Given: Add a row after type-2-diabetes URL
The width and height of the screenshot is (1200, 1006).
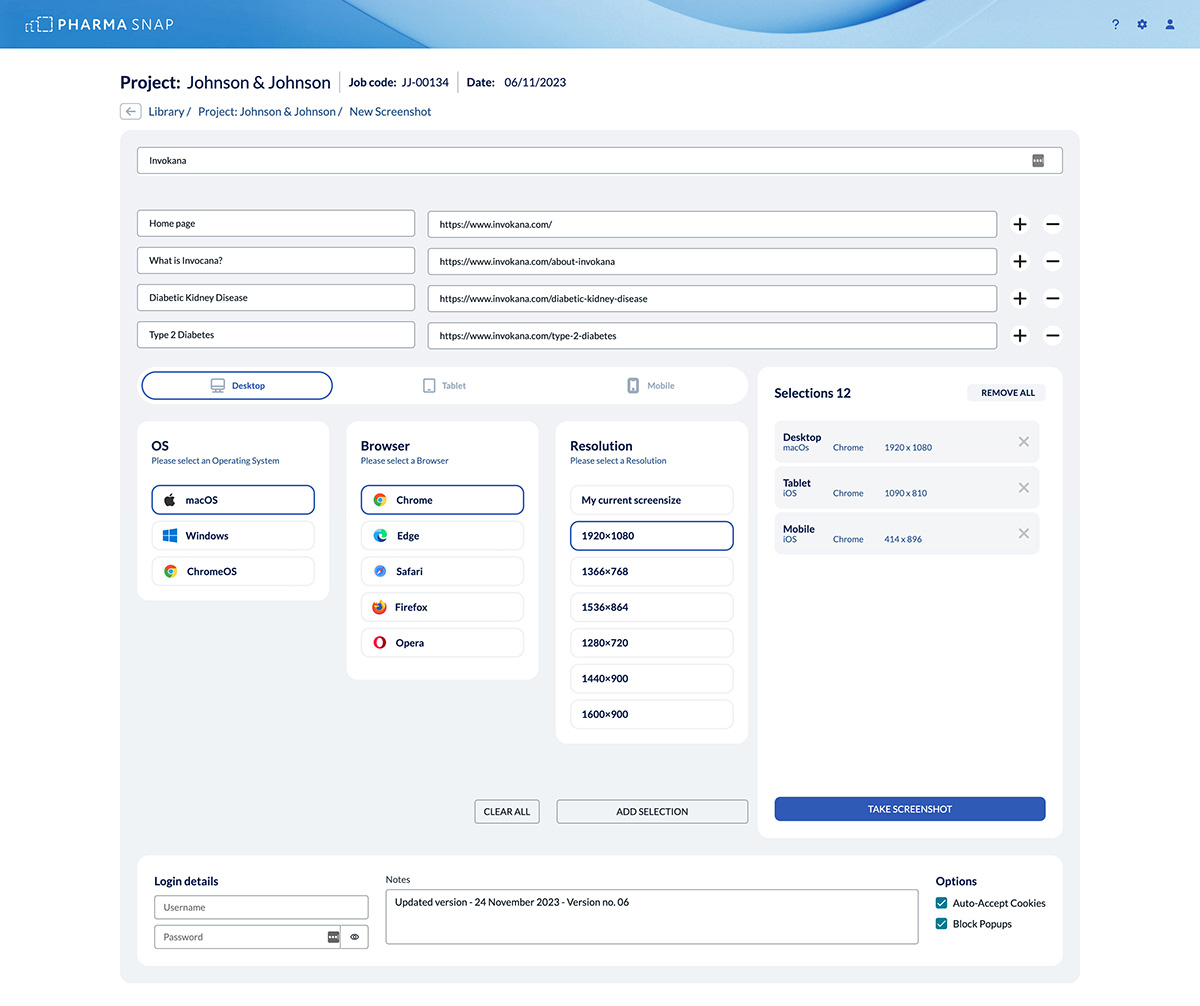Looking at the screenshot, I should point(1020,335).
